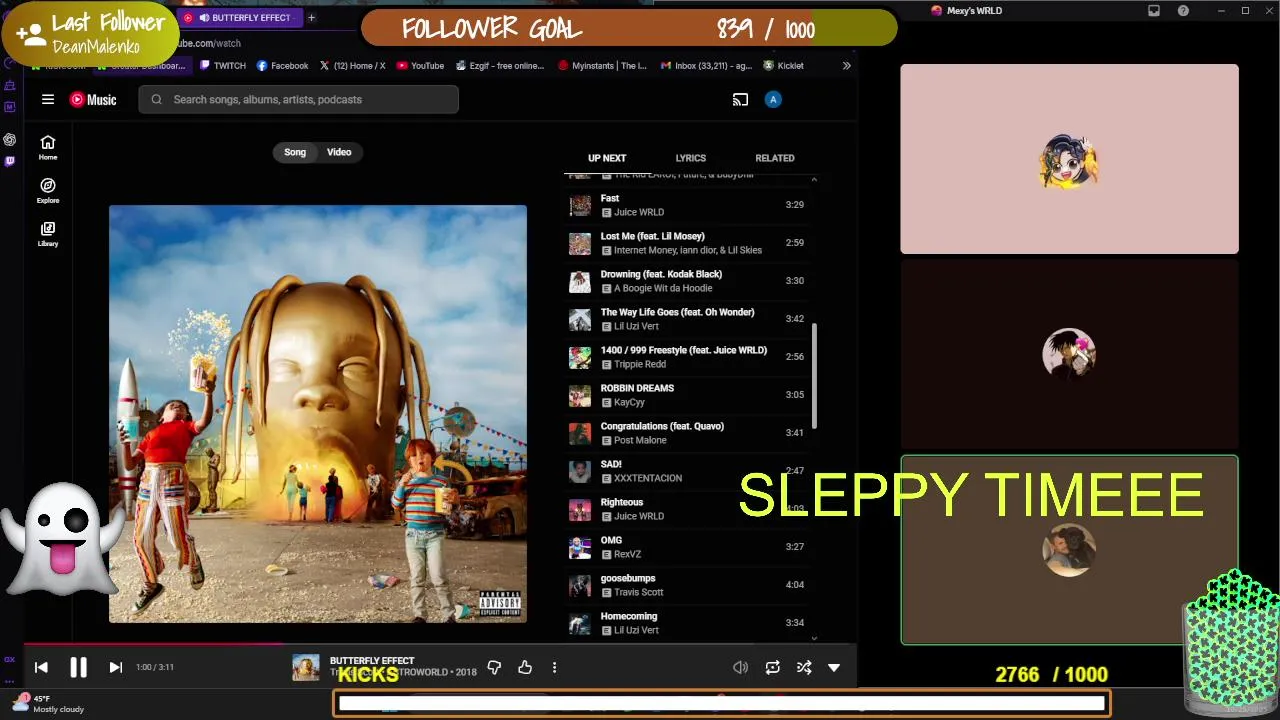Viewport: 1280px width, 720px height.
Task: Go to Home in the sidebar
Action: click(x=48, y=148)
